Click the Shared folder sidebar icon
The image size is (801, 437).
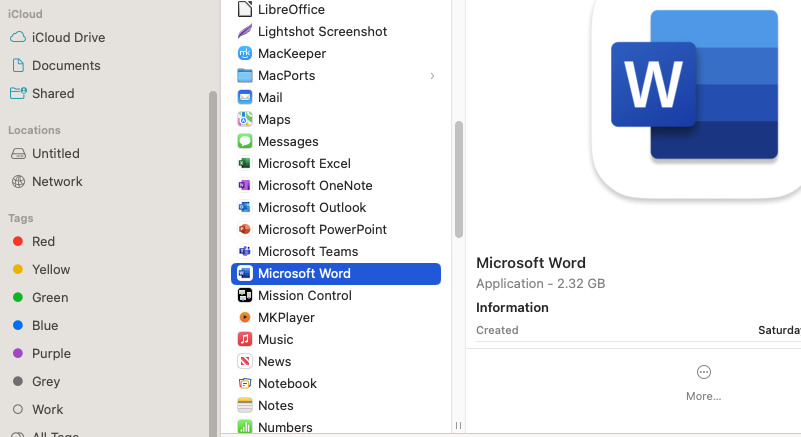click(x=18, y=93)
